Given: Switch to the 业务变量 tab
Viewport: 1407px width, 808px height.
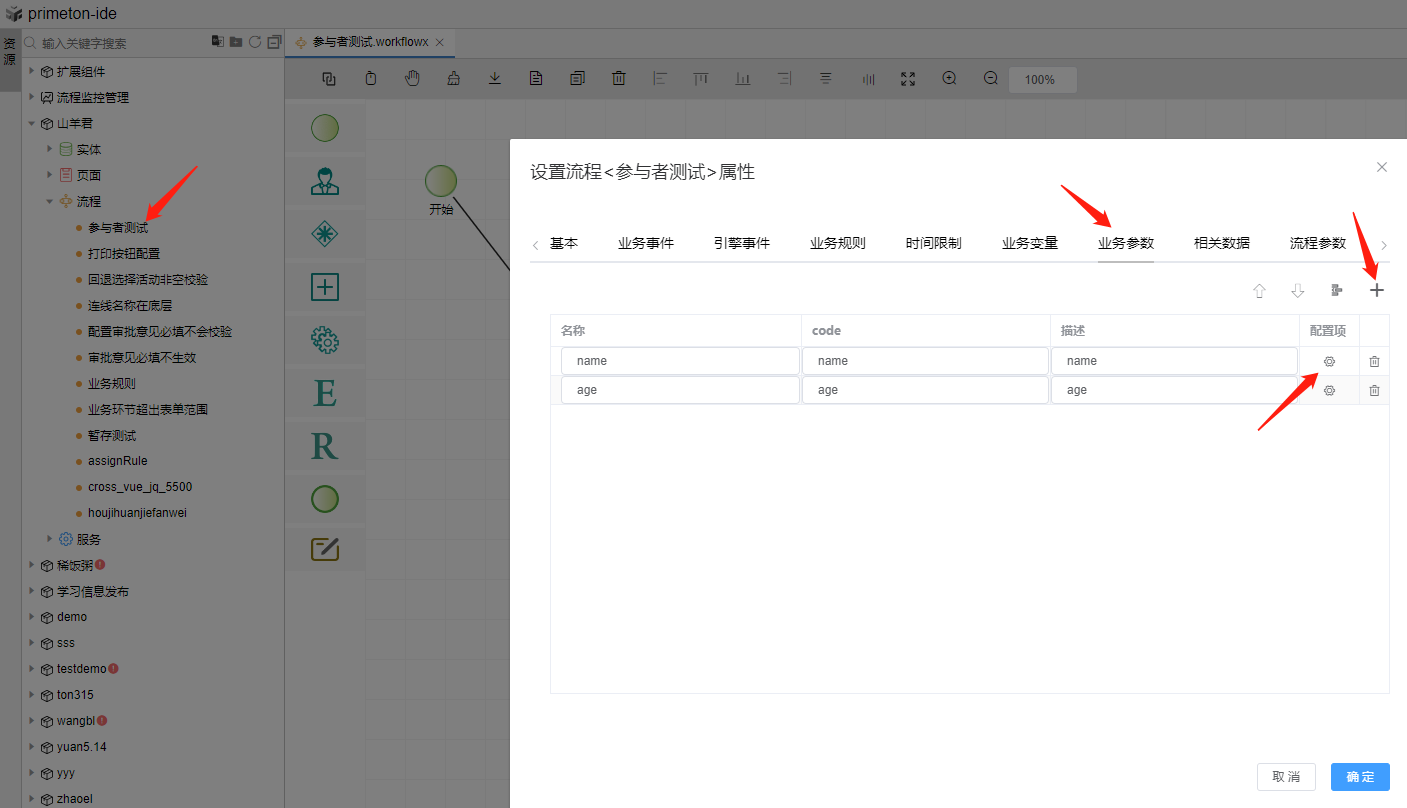Looking at the screenshot, I should 1030,243.
